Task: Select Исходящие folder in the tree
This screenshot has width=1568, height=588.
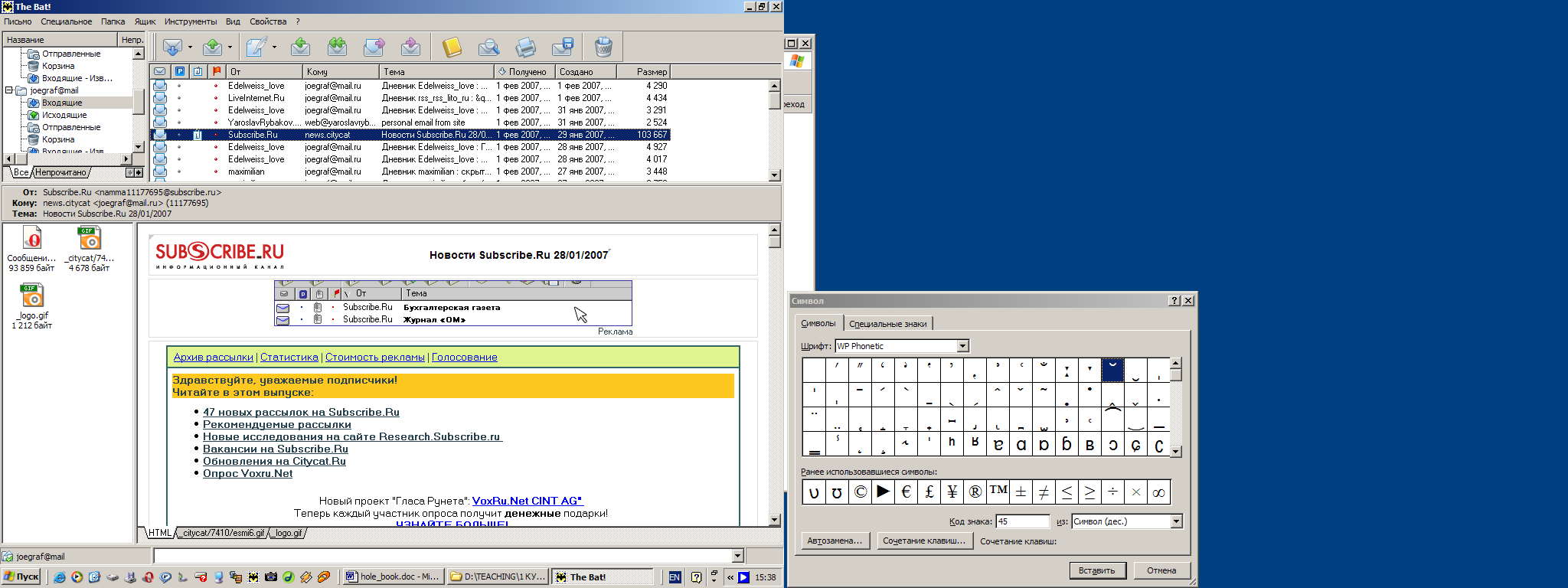Action: [64, 115]
